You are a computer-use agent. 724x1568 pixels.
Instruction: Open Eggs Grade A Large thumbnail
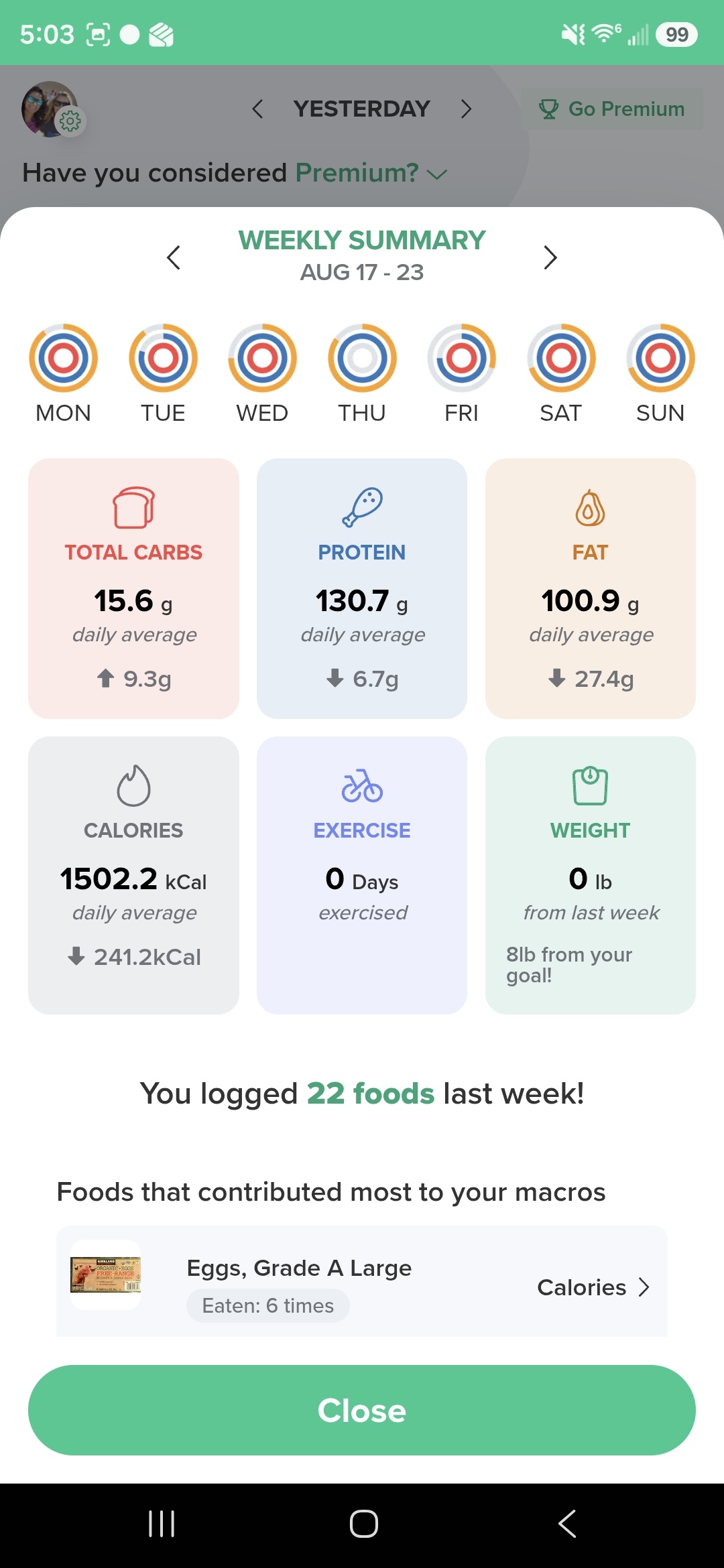(106, 1275)
